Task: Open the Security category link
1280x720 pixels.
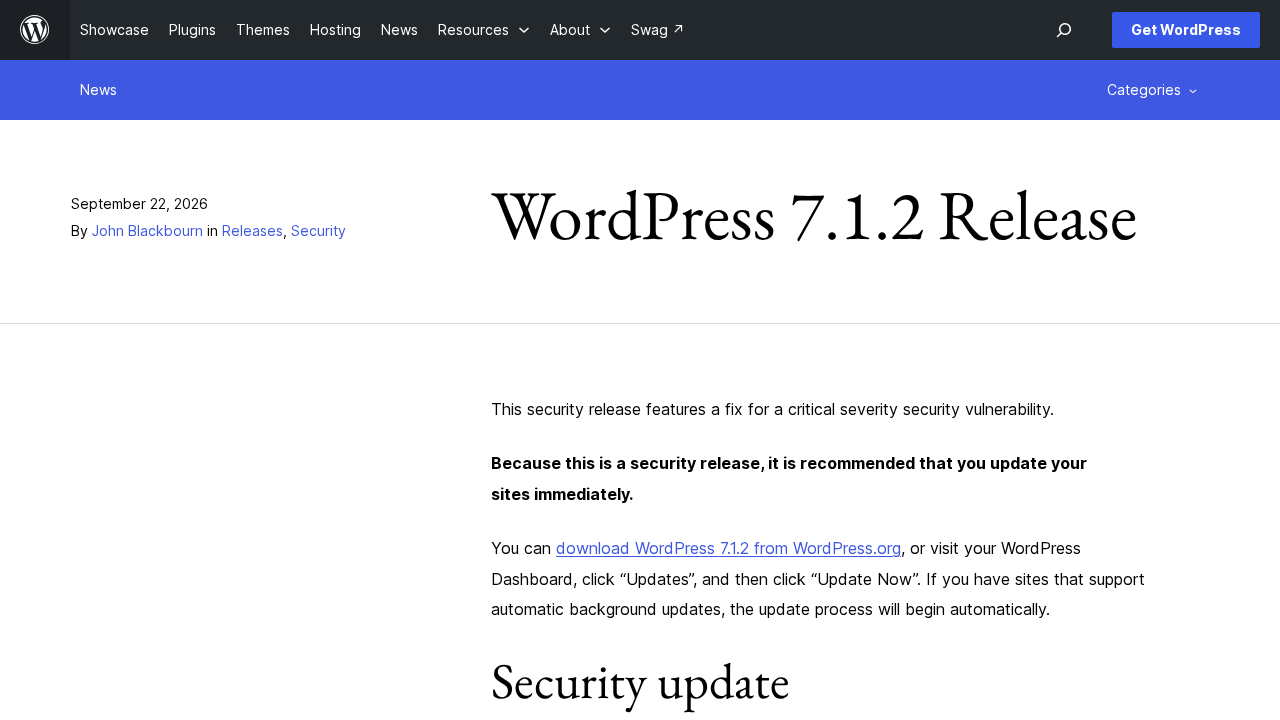Action: coord(318,231)
